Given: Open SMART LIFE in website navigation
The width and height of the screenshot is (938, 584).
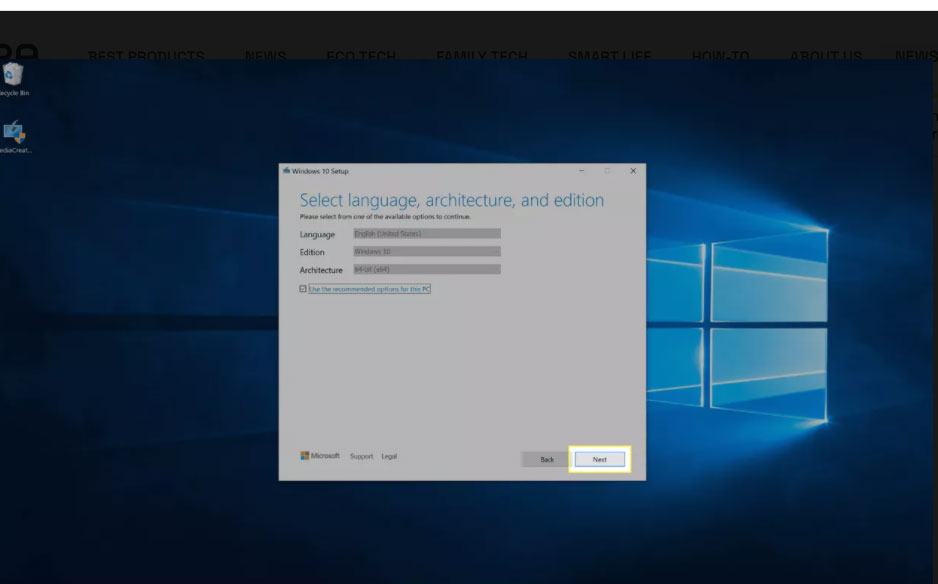Looking at the screenshot, I should tap(610, 56).
